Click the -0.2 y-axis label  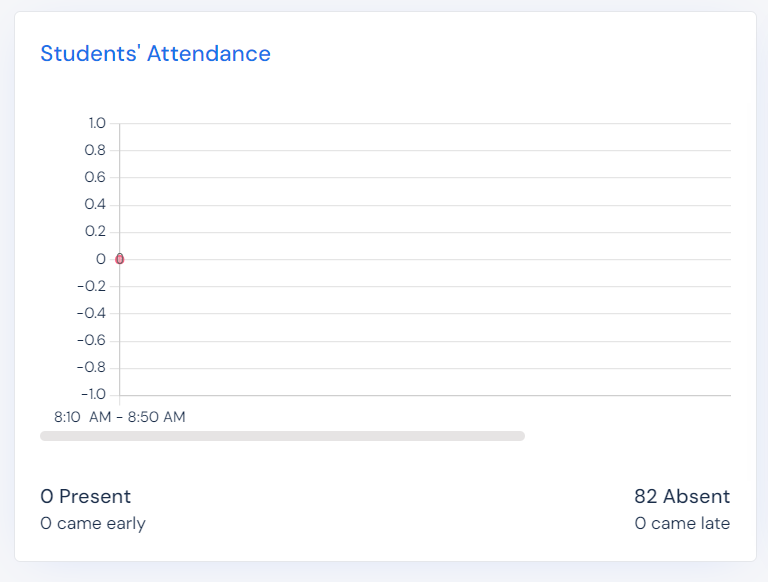point(92,286)
